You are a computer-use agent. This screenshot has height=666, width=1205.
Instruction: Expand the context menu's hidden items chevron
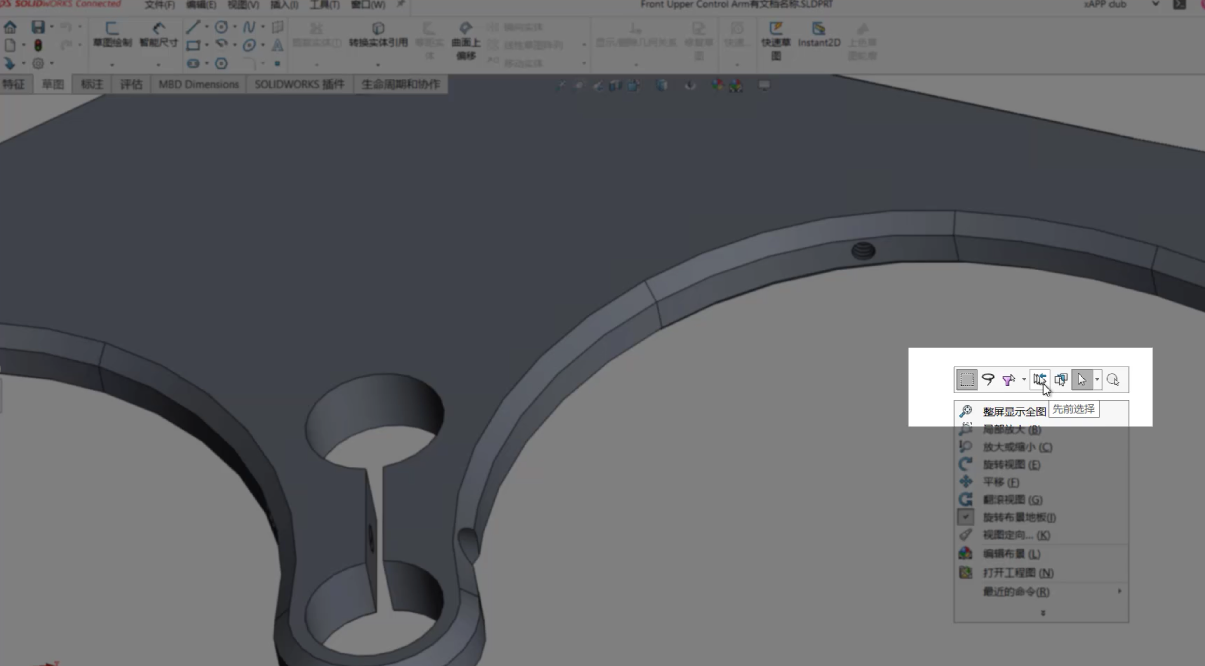point(1042,612)
